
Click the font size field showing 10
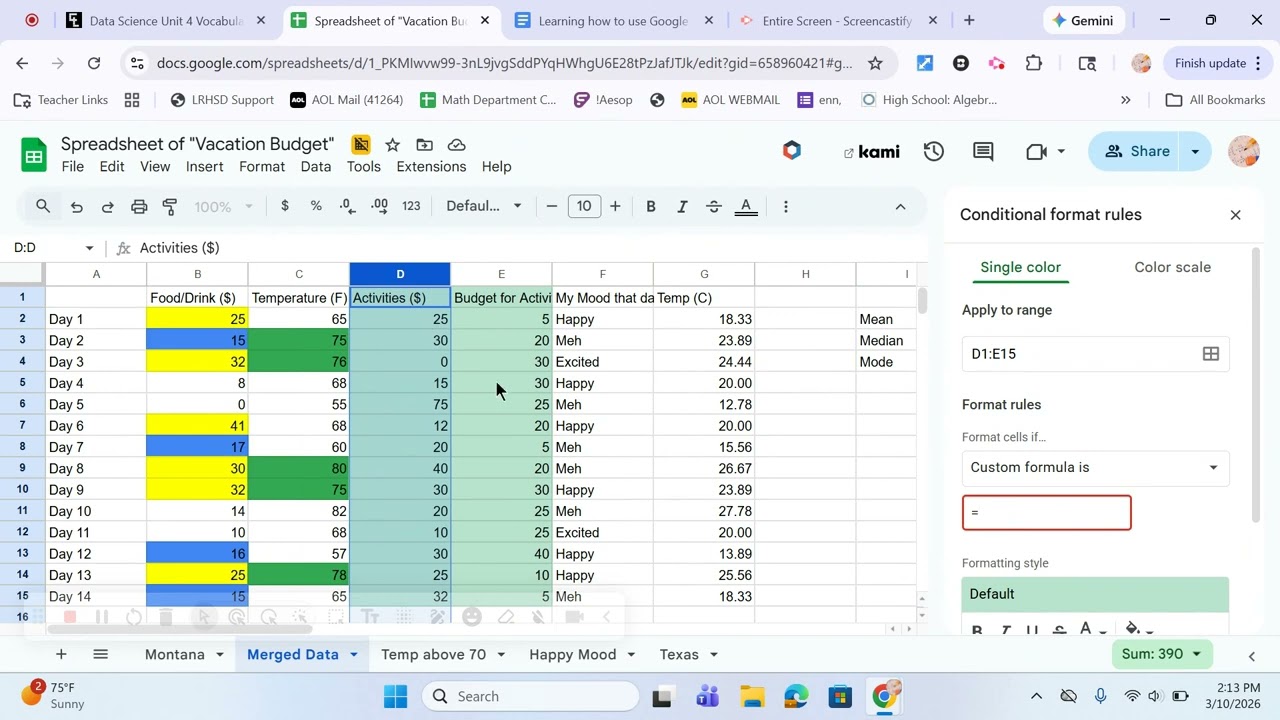coord(584,206)
